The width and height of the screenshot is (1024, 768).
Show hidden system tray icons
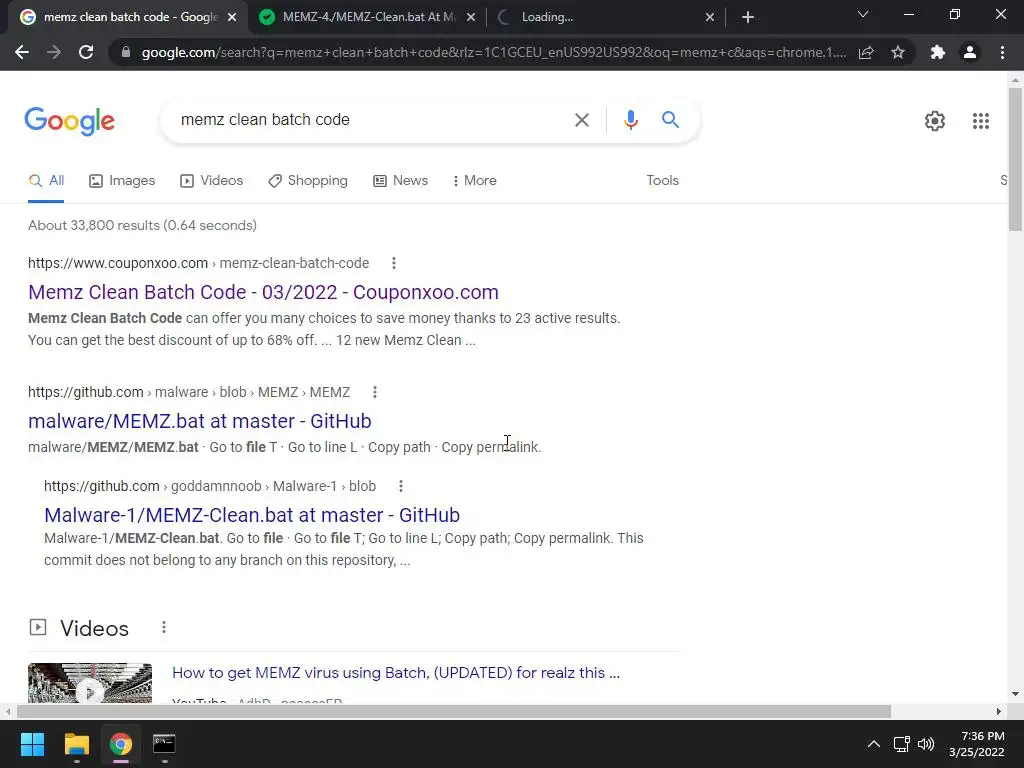click(873, 744)
